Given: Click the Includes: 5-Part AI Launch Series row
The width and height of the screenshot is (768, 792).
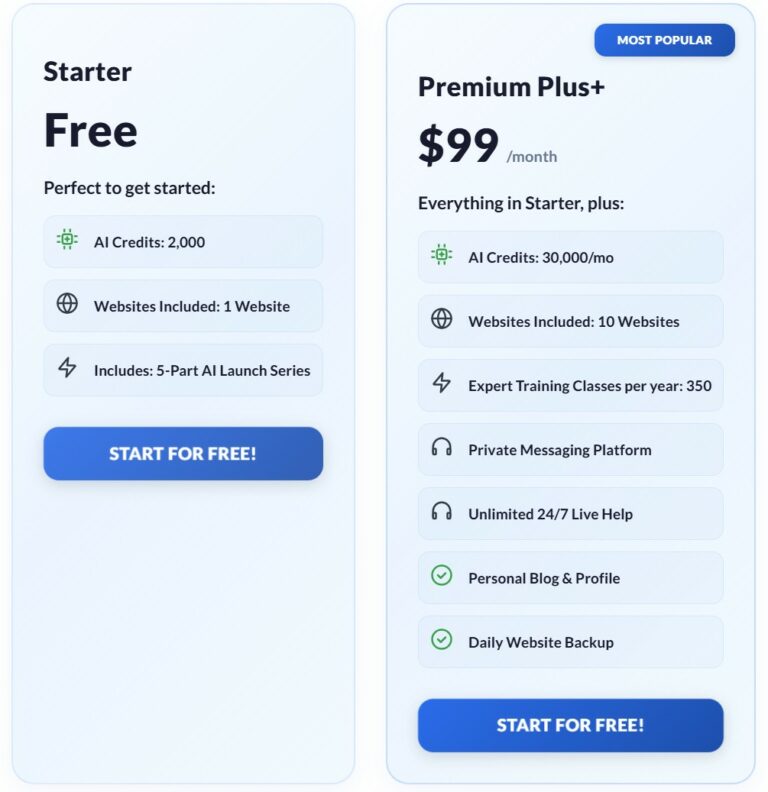Looking at the screenshot, I should click(183, 370).
